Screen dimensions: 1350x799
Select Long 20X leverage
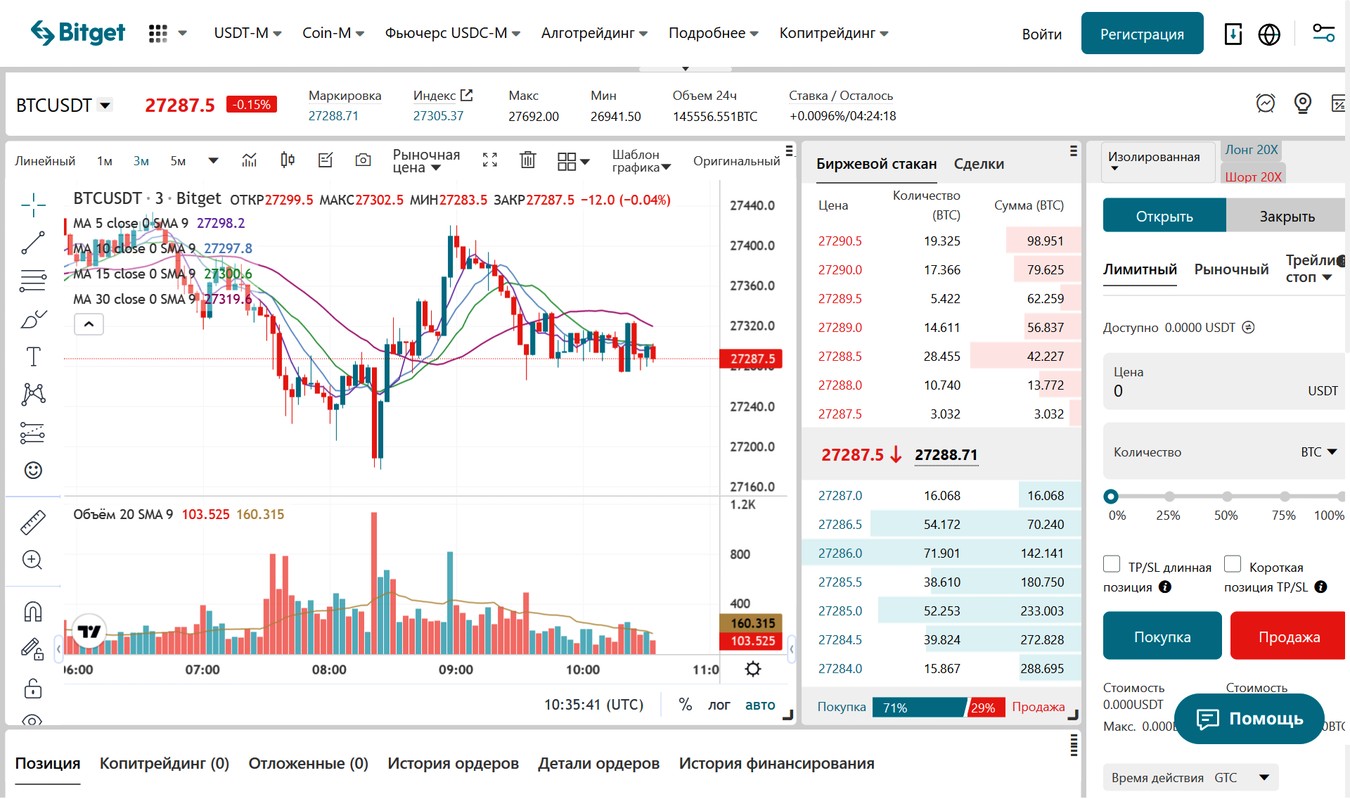click(x=1251, y=150)
